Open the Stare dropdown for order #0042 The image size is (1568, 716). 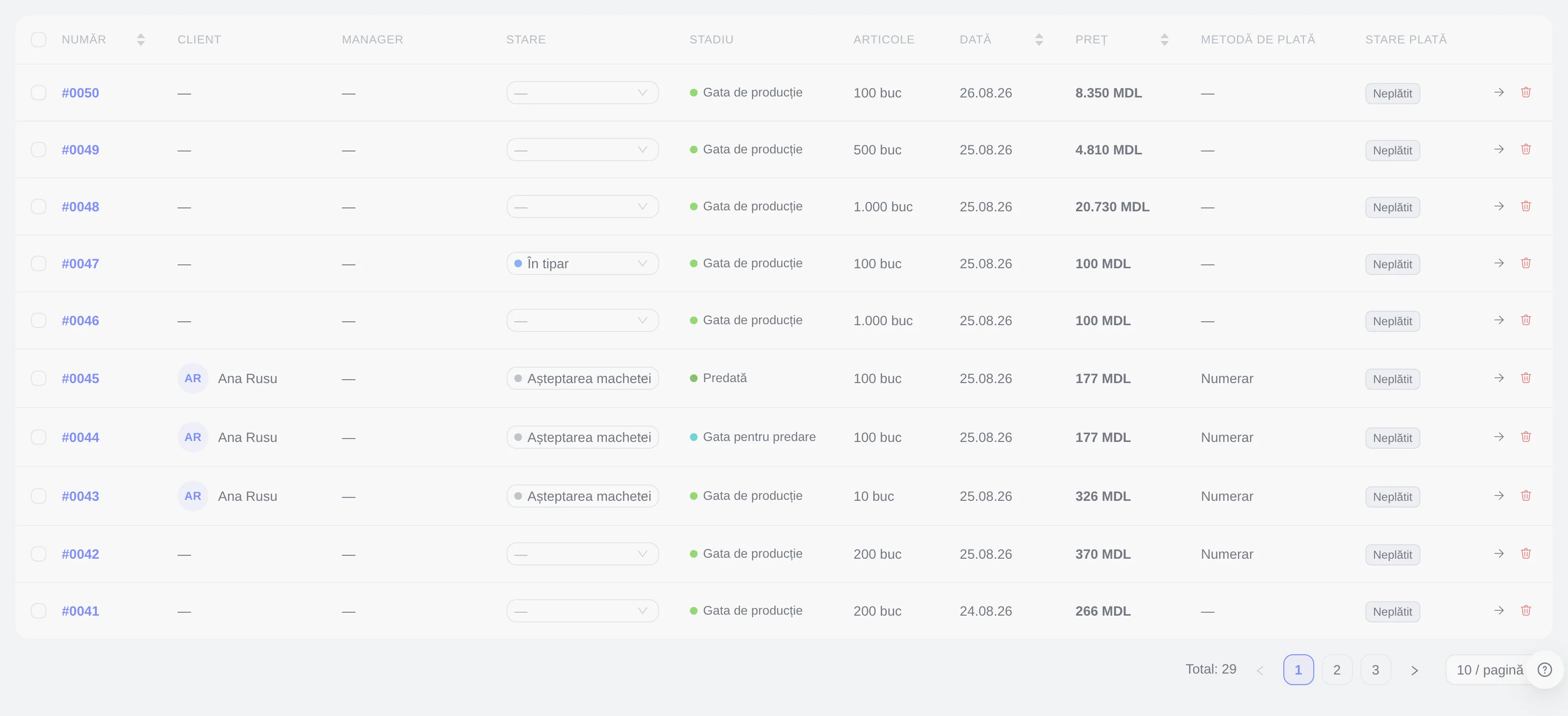(x=582, y=554)
